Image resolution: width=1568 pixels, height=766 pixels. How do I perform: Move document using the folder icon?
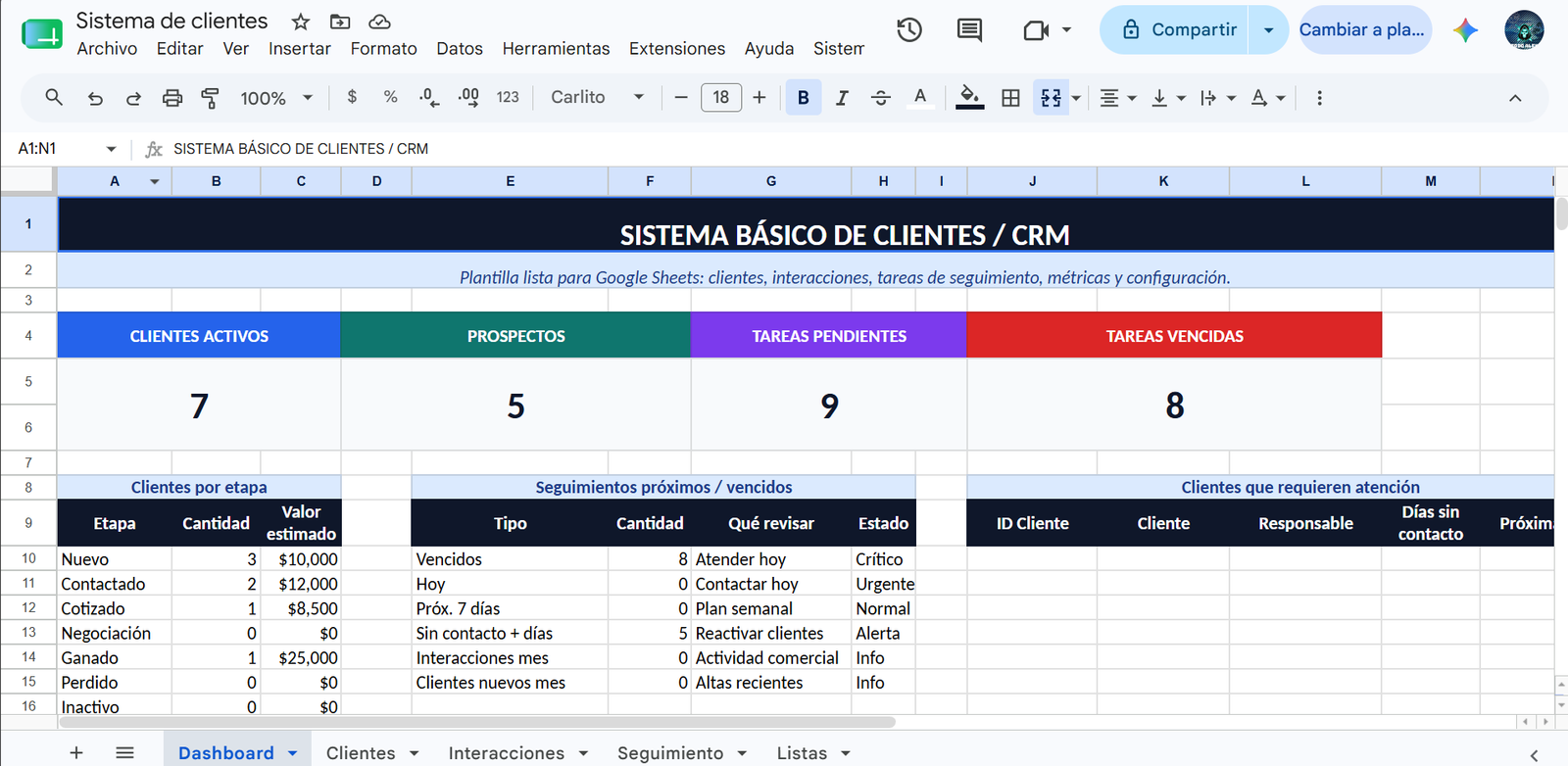tap(340, 22)
